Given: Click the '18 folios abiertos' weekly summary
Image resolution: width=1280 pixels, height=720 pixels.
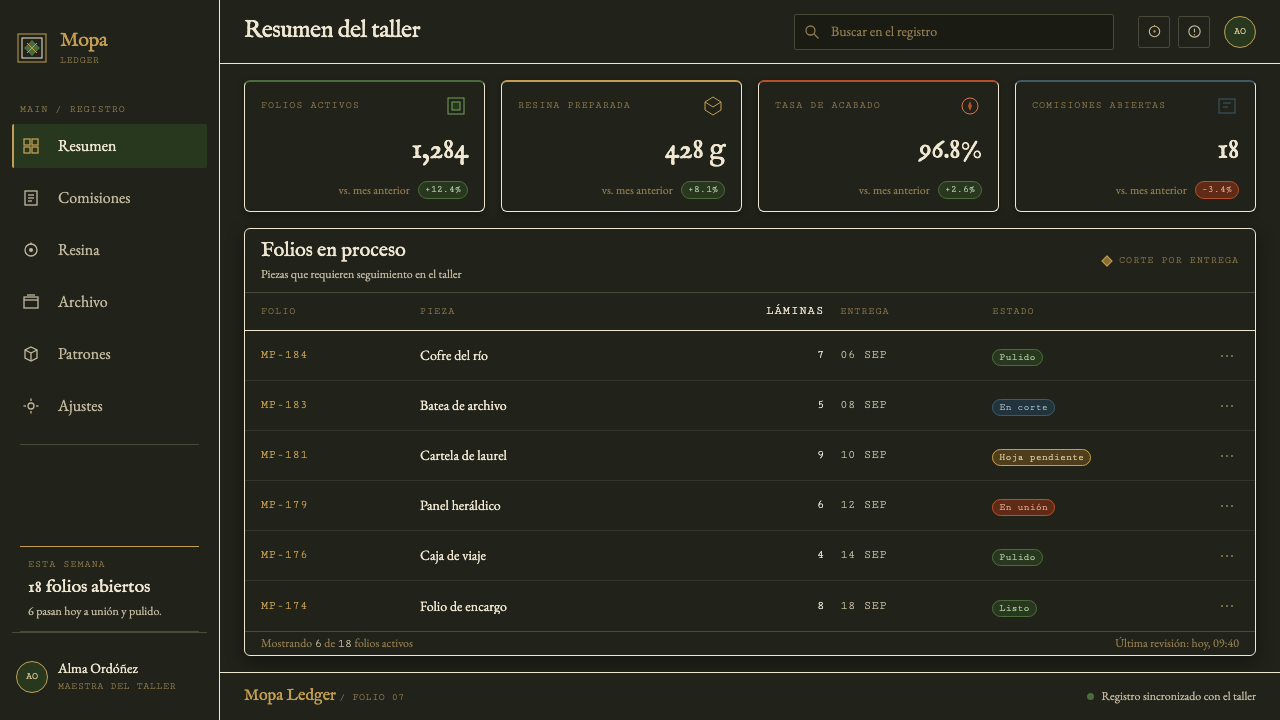Looking at the screenshot, I should 89,587.
